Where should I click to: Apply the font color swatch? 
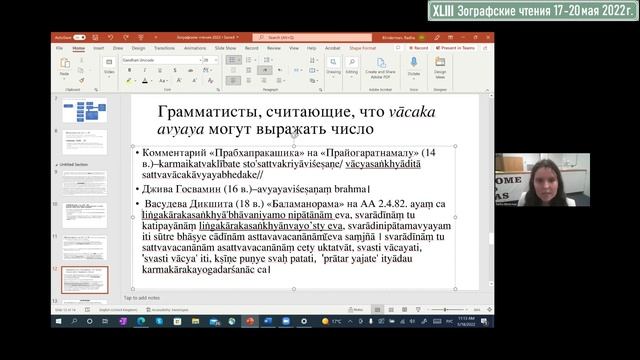click(x=145, y=81)
